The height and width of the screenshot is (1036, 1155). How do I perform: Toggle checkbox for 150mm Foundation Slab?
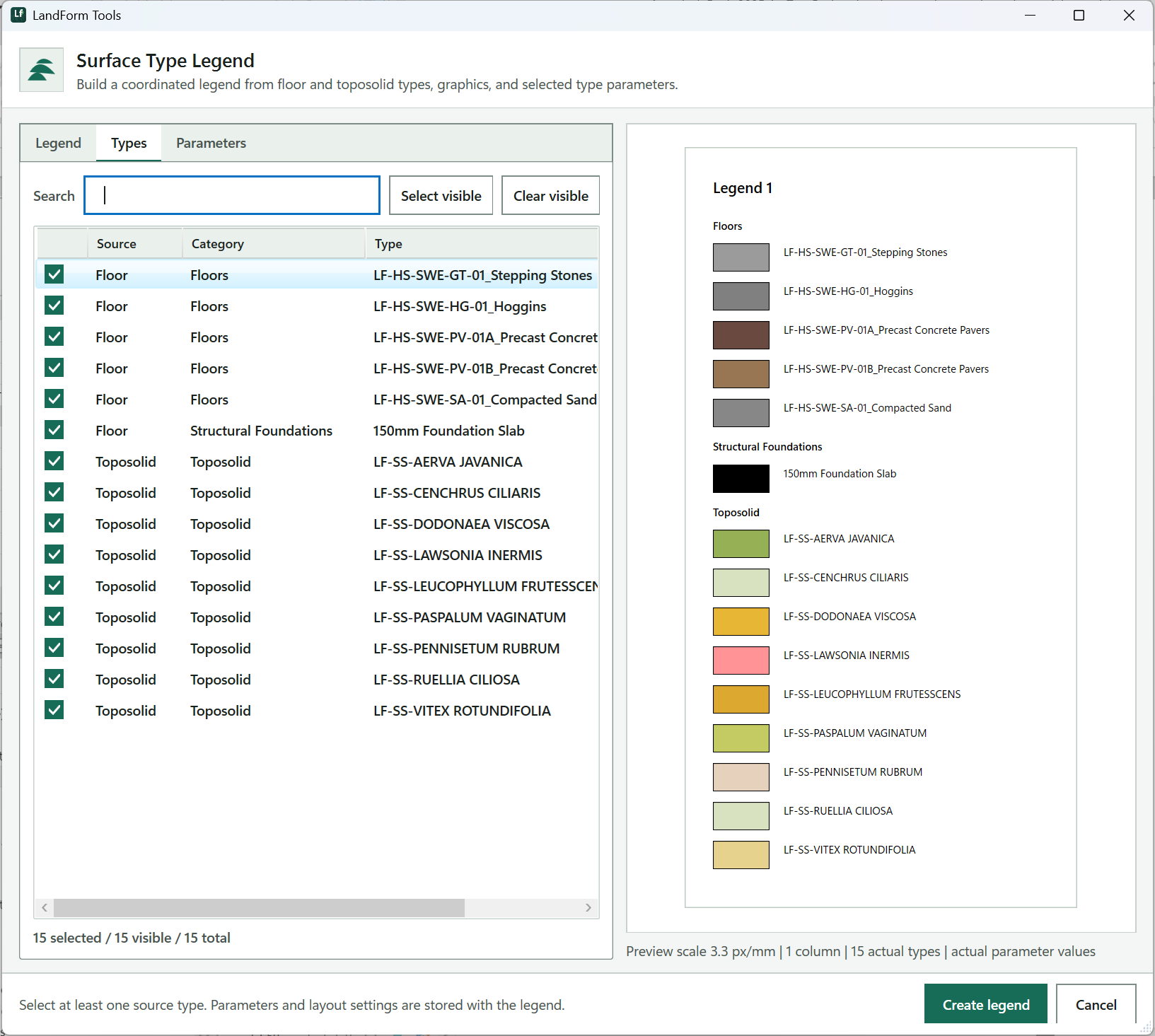(54, 430)
